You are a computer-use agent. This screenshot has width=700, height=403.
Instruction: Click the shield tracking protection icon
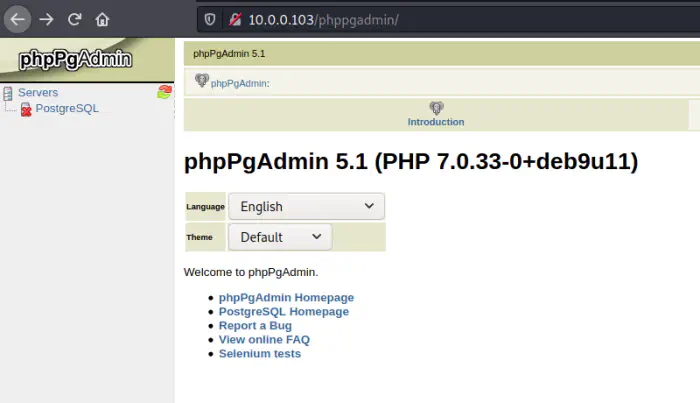209,19
